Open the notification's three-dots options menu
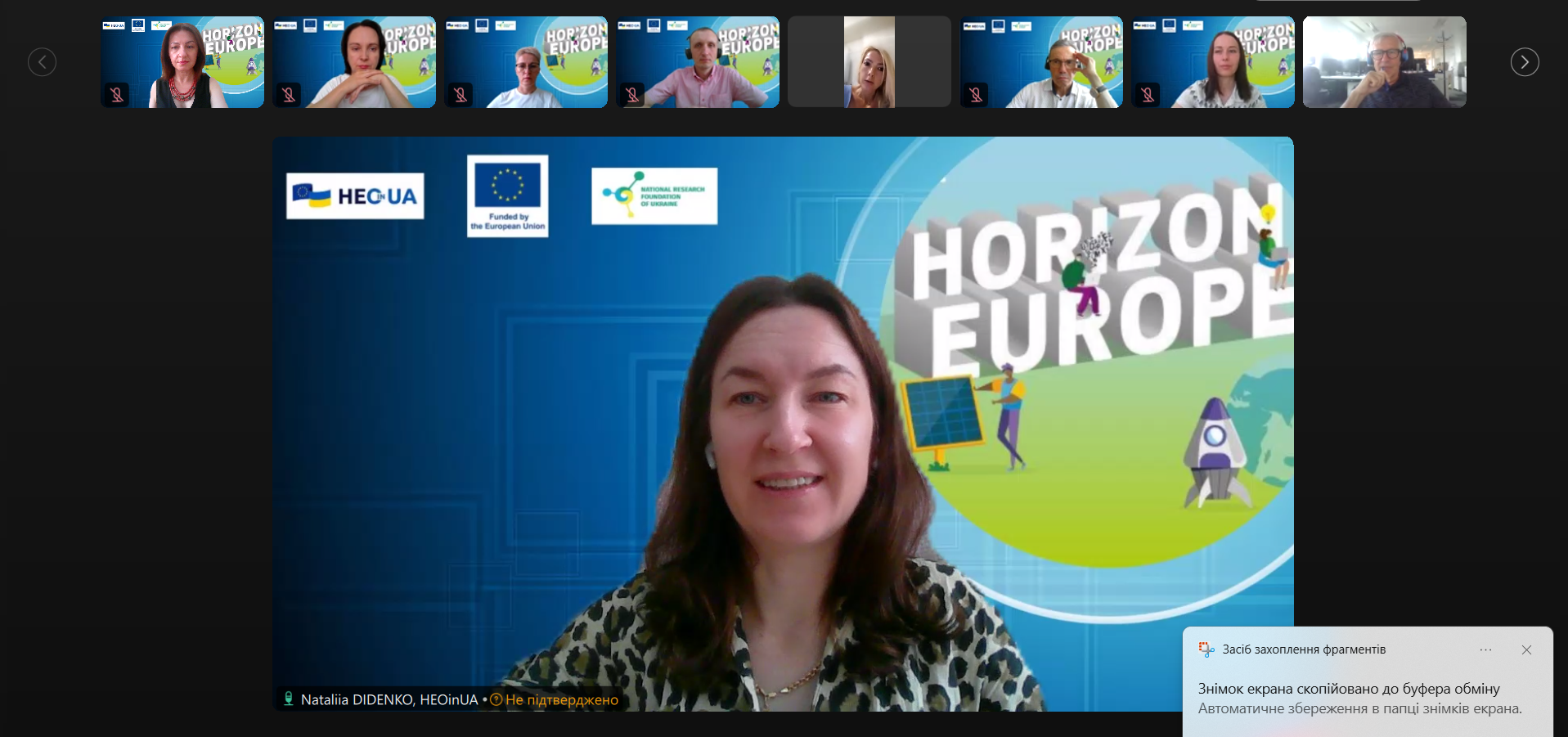The width and height of the screenshot is (1568, 737). click(x=1485, y=649)
